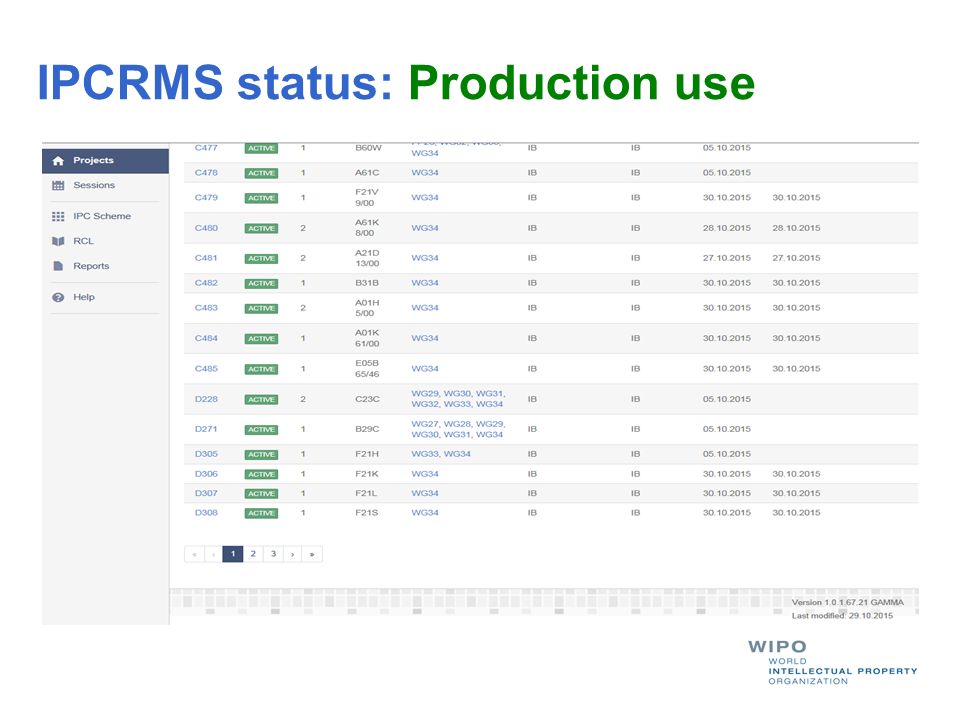Click the Reports document icon
The height and width of the screenshot is (720, 960).
pos(58,266)
